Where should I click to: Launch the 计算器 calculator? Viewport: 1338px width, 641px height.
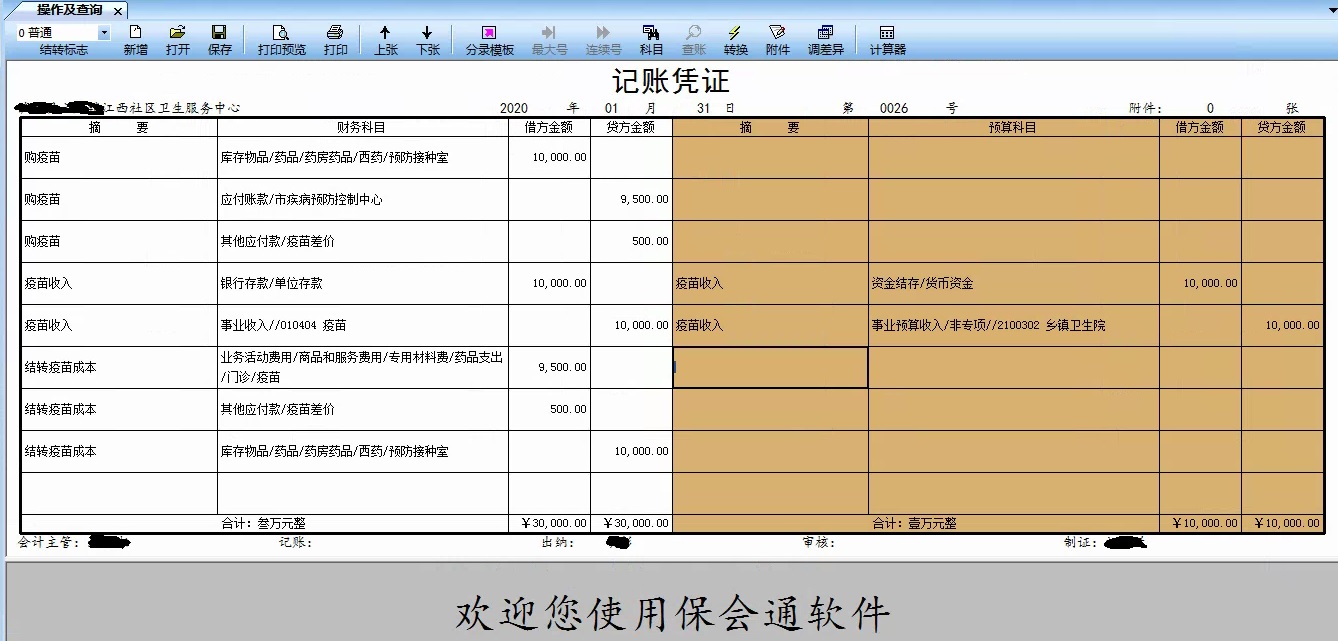887,40
